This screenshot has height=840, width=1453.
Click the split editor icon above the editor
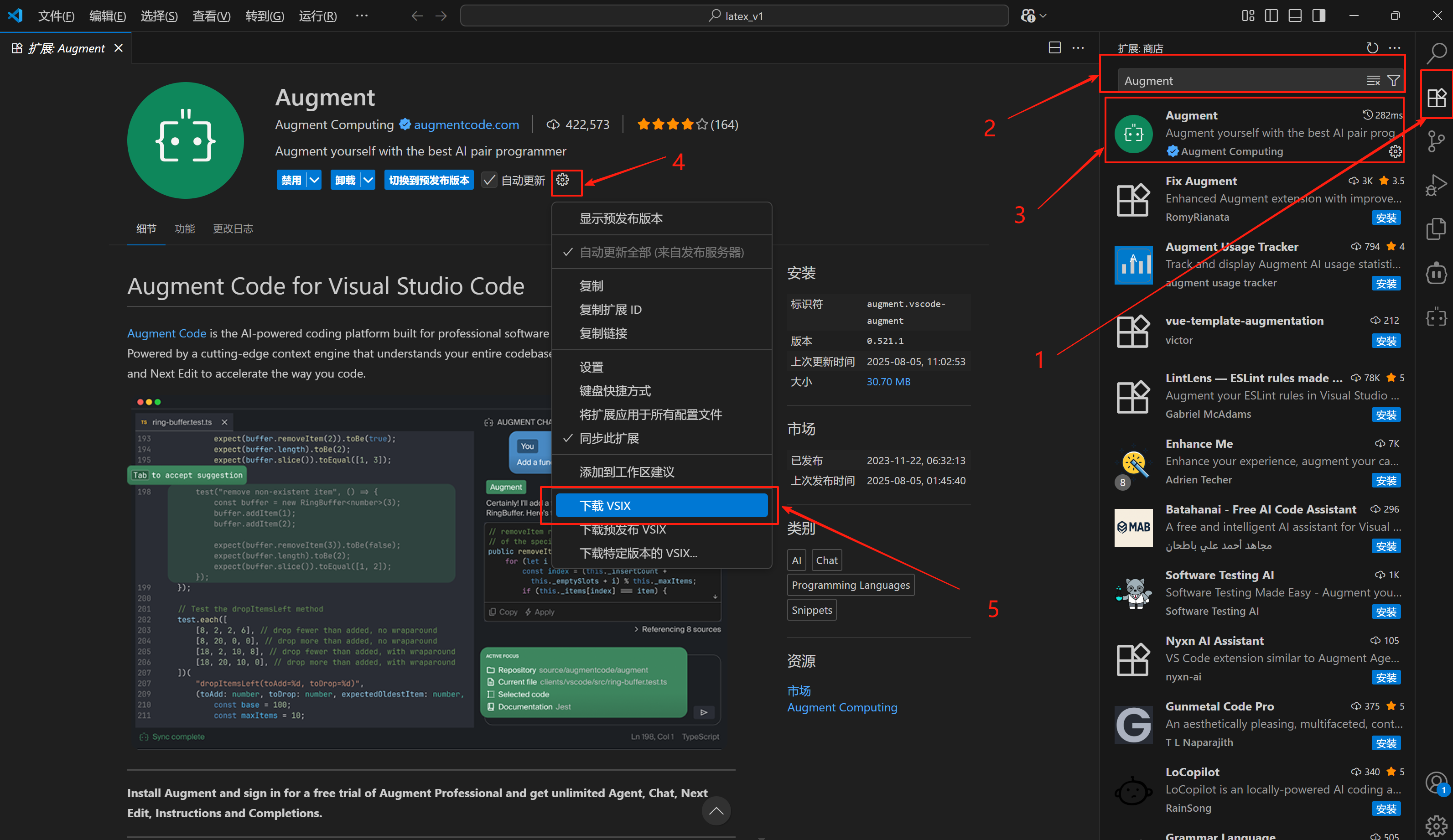point(1054,48)
